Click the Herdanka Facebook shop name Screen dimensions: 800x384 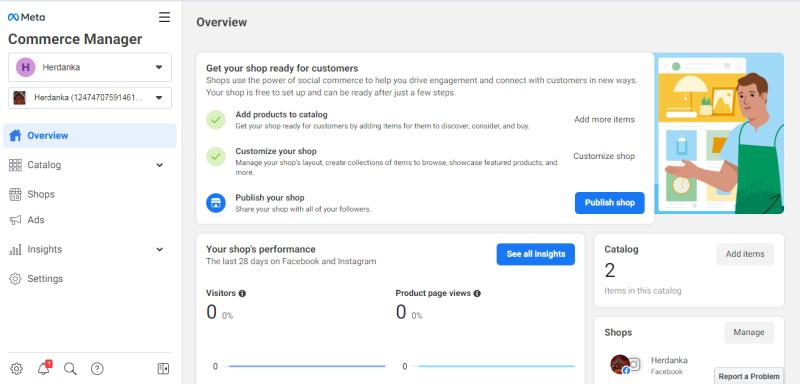click(669, 361)
